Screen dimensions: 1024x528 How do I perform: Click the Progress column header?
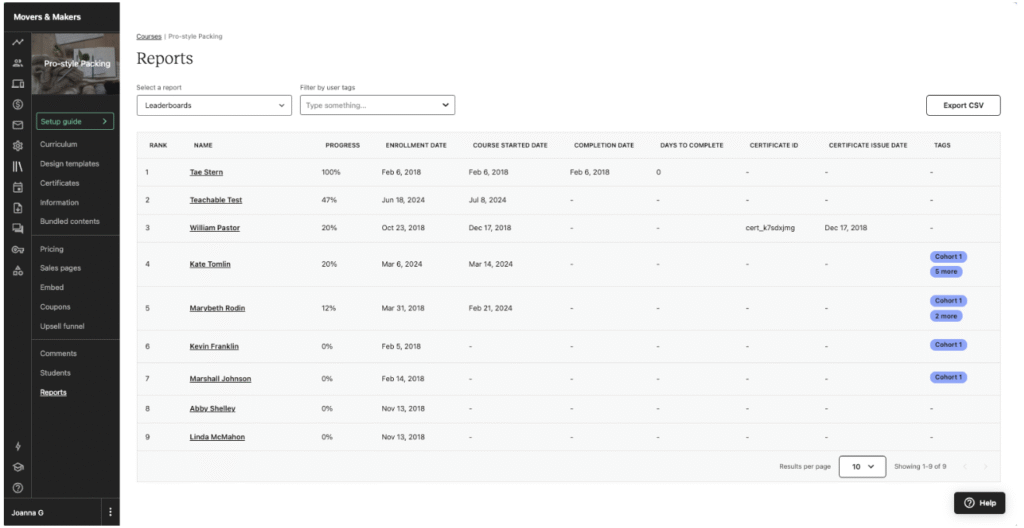pos(342,145)
